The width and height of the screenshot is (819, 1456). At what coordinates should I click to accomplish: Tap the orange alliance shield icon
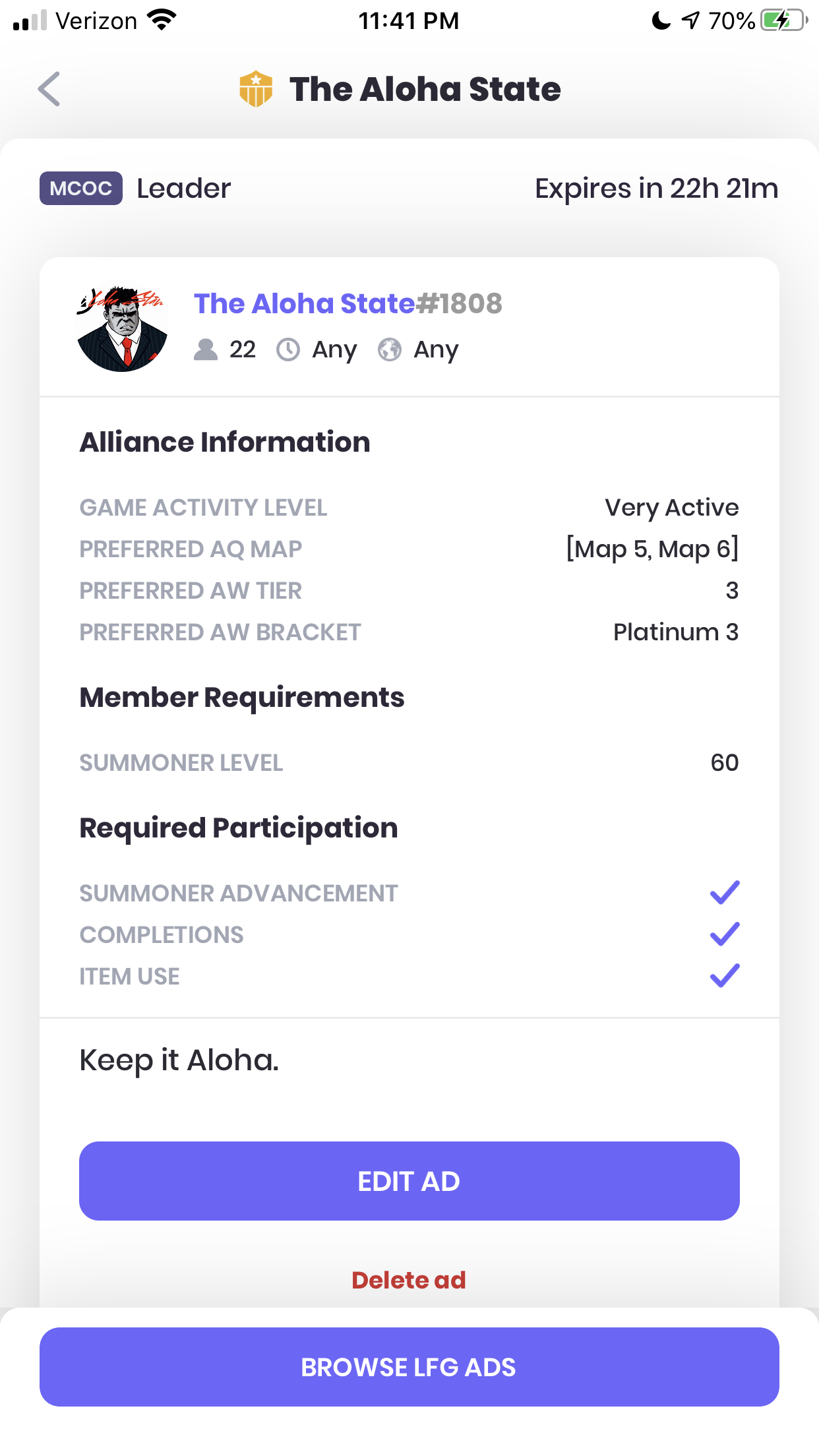tap(256, 89)
